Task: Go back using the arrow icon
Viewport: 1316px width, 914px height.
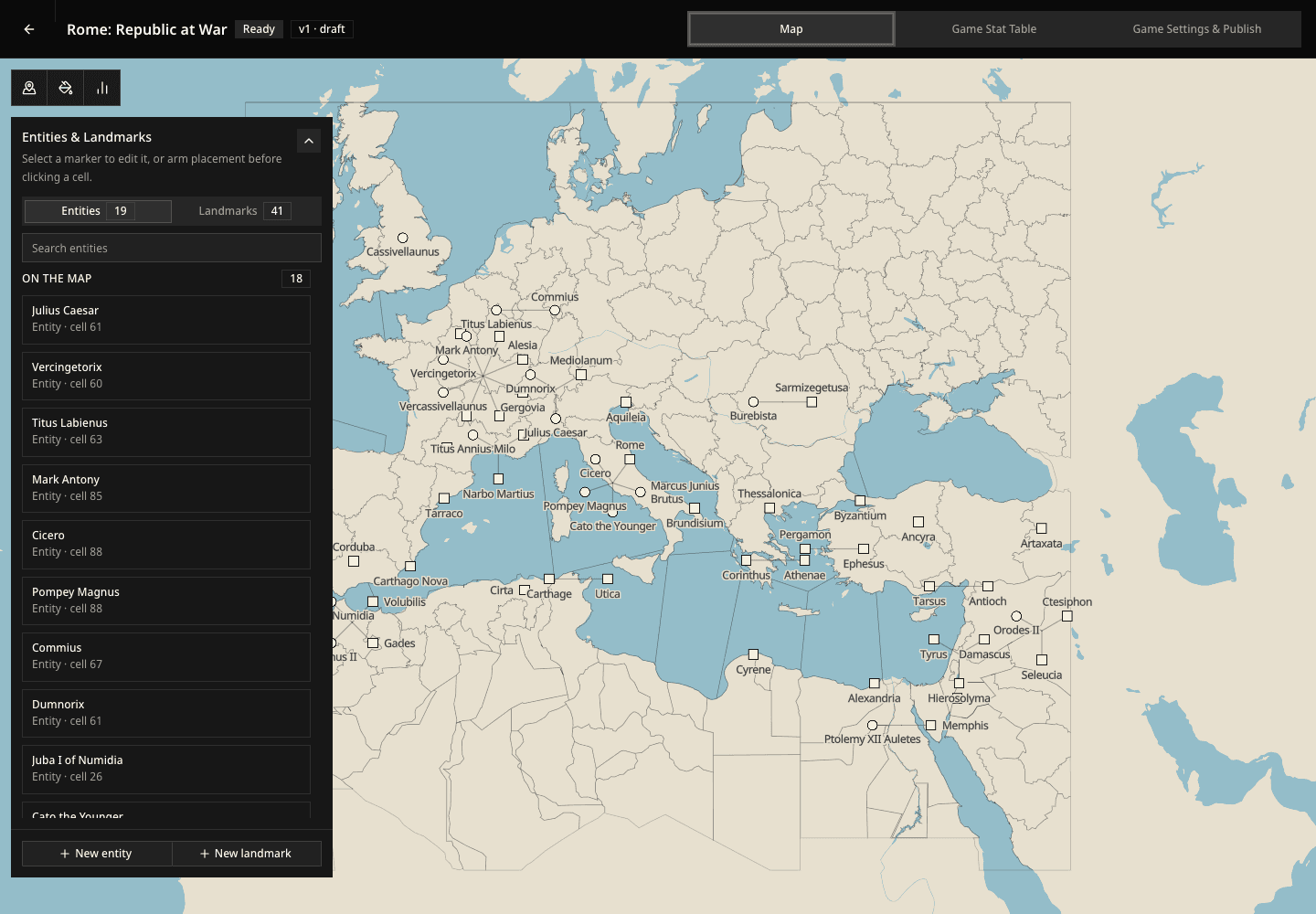Action: (x=29, y=29)
